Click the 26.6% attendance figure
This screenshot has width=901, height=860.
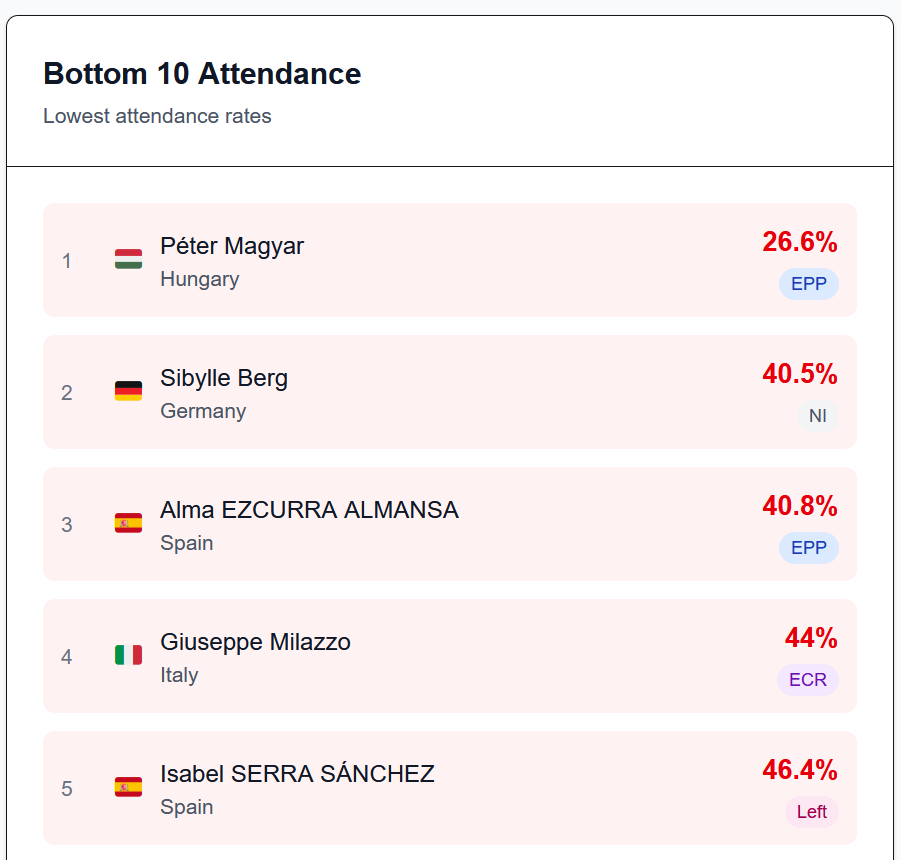tap(799, 242)
